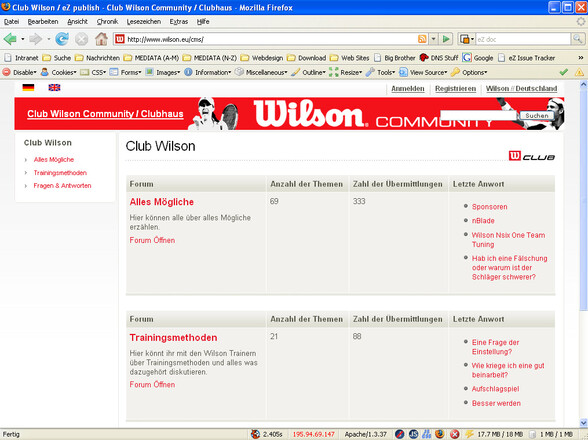Click the Suchen button

[537, 116]
